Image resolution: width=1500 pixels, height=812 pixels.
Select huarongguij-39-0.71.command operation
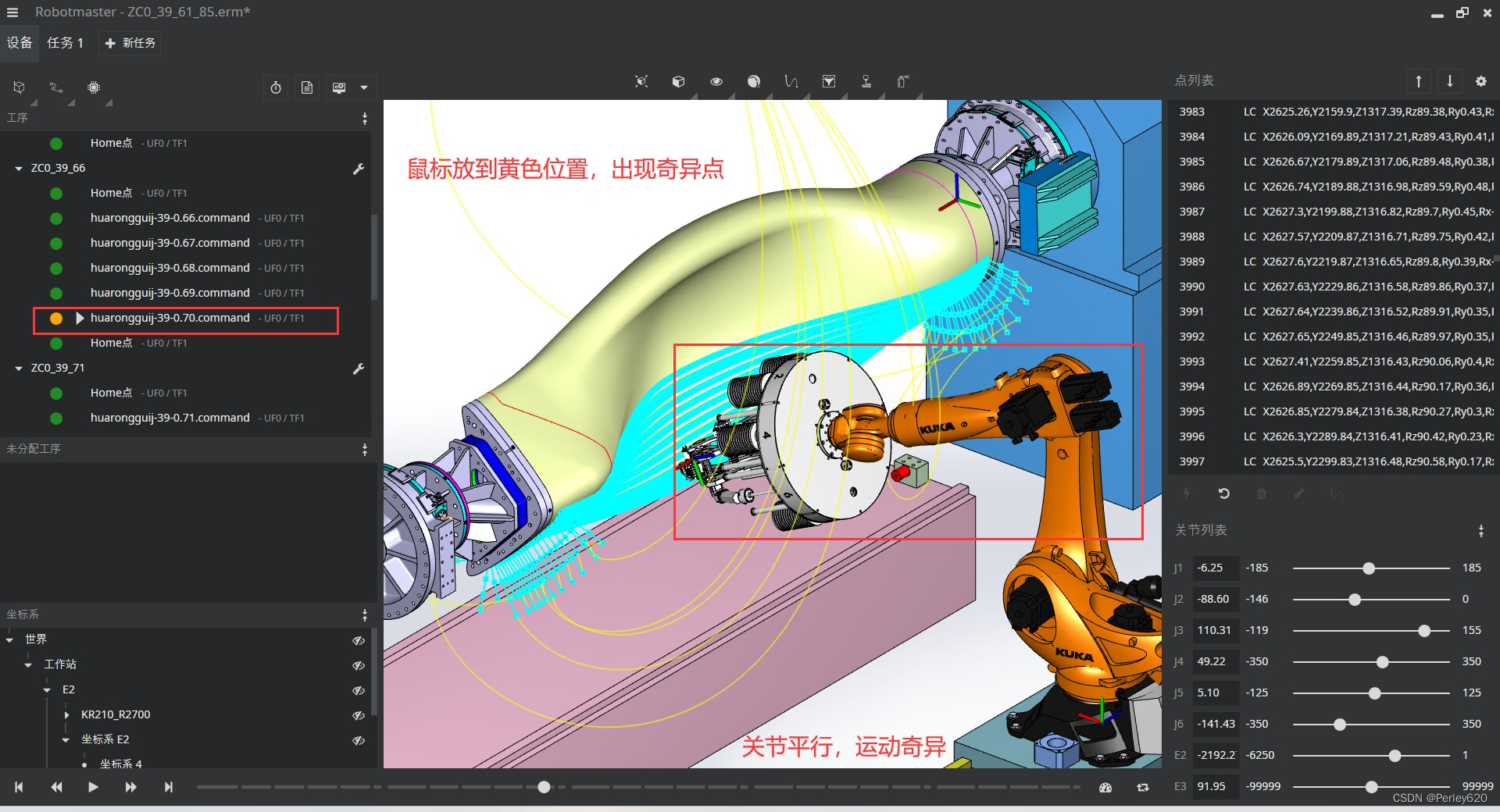[x=170, y=418]
